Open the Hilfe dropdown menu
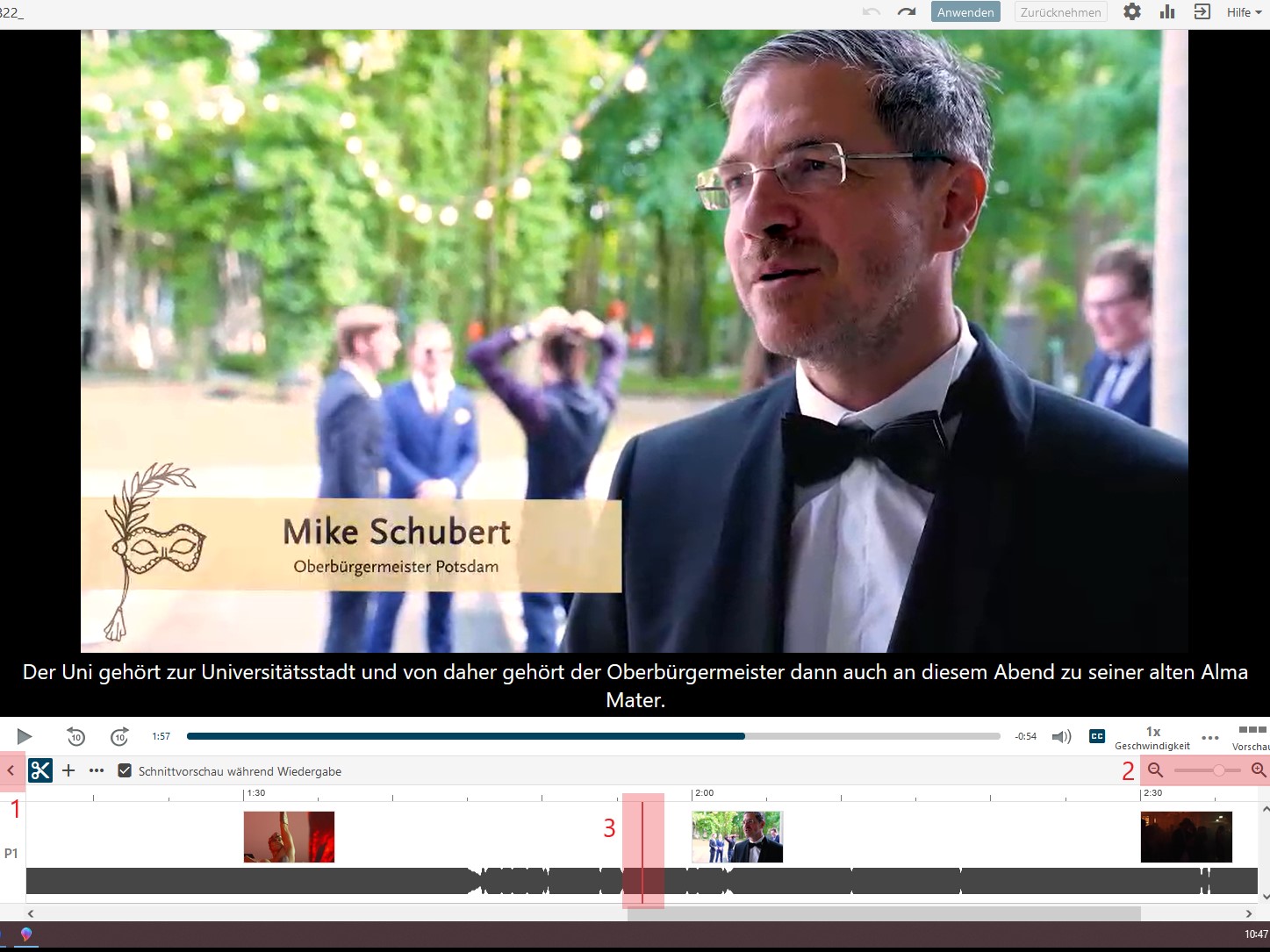 coord(1244,12)
